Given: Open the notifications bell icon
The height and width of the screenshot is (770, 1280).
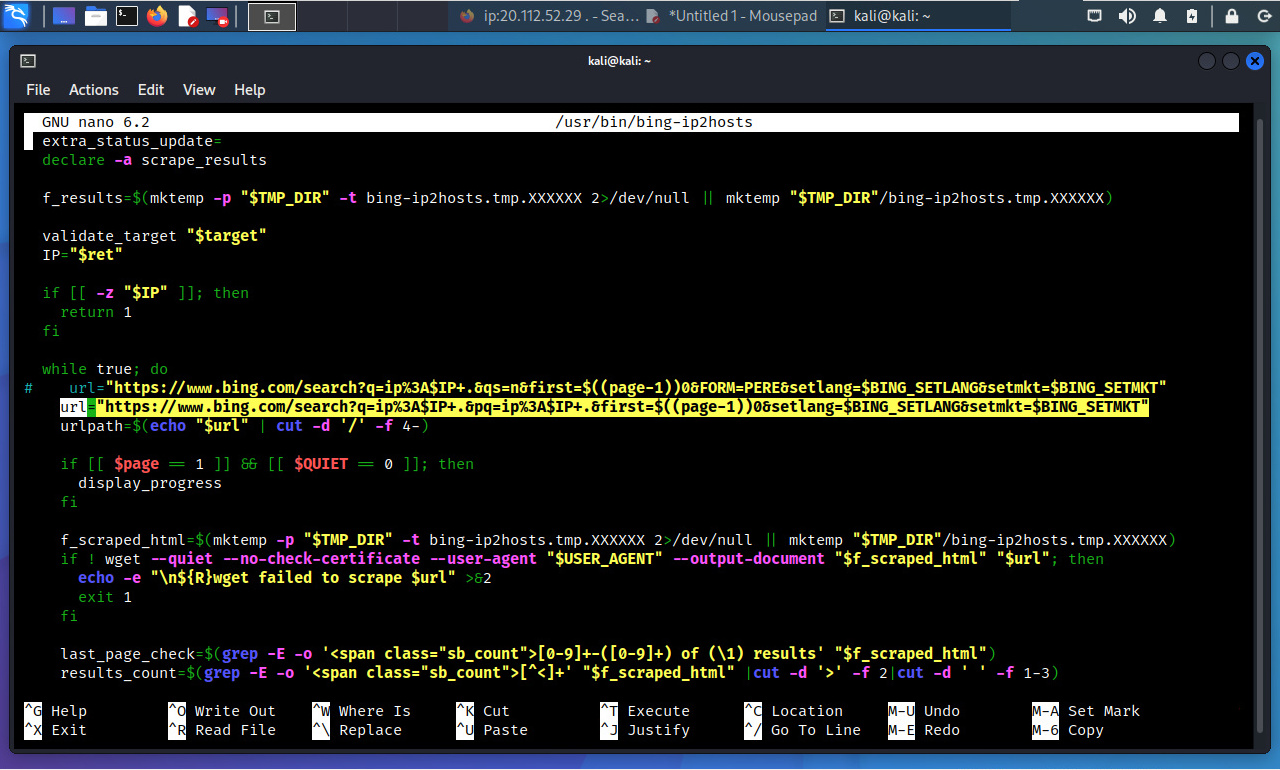Looking at the screenshot, I should click(1160, 15).
